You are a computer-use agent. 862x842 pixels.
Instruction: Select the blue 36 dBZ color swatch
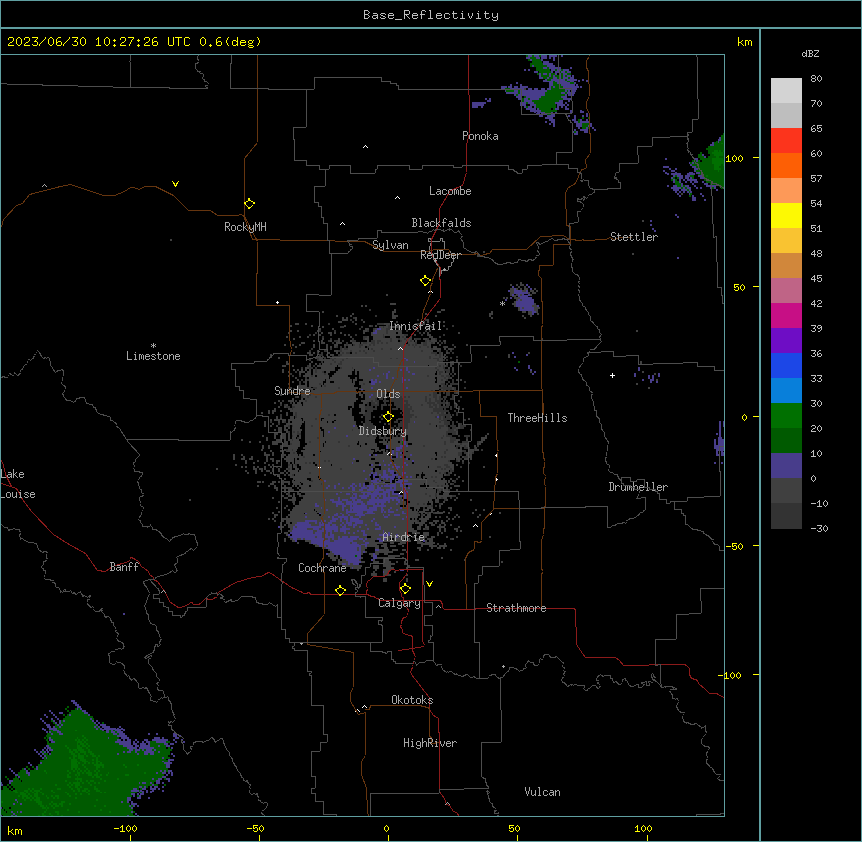tap(786, 365)
